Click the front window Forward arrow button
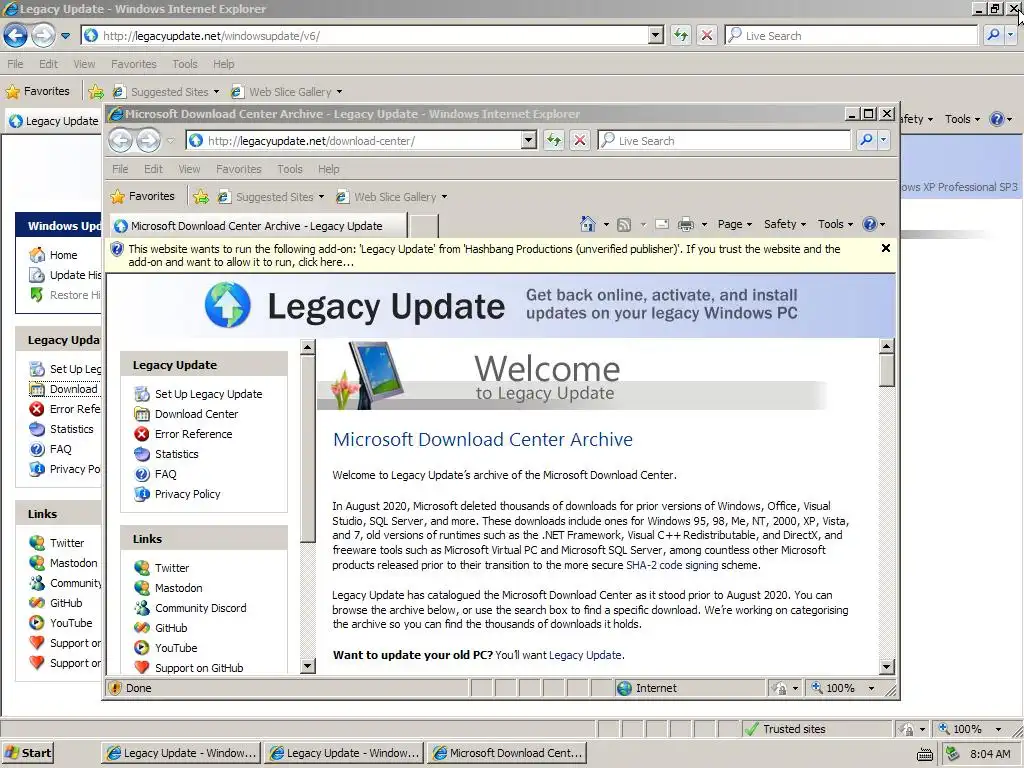1024x768 pixels. [148, 140]
